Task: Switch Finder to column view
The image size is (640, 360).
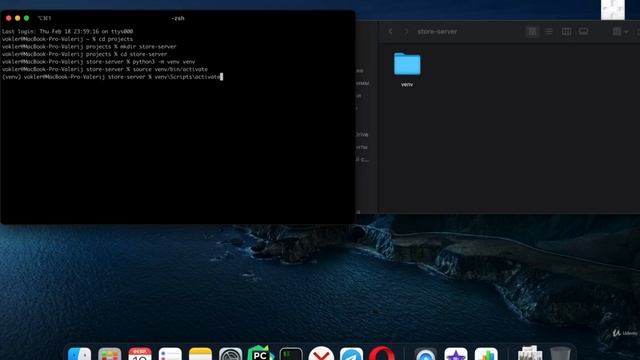Action: point(566,31)
